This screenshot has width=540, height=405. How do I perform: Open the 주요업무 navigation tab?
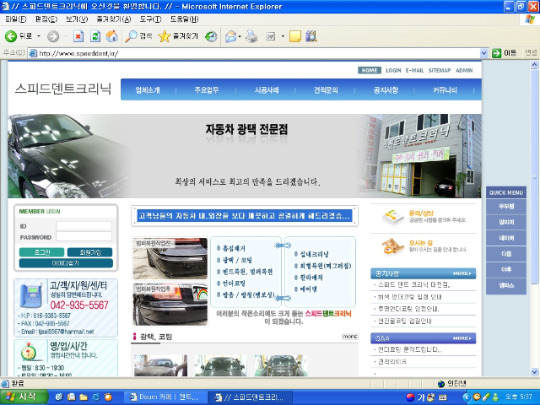[x=206, y=90]
